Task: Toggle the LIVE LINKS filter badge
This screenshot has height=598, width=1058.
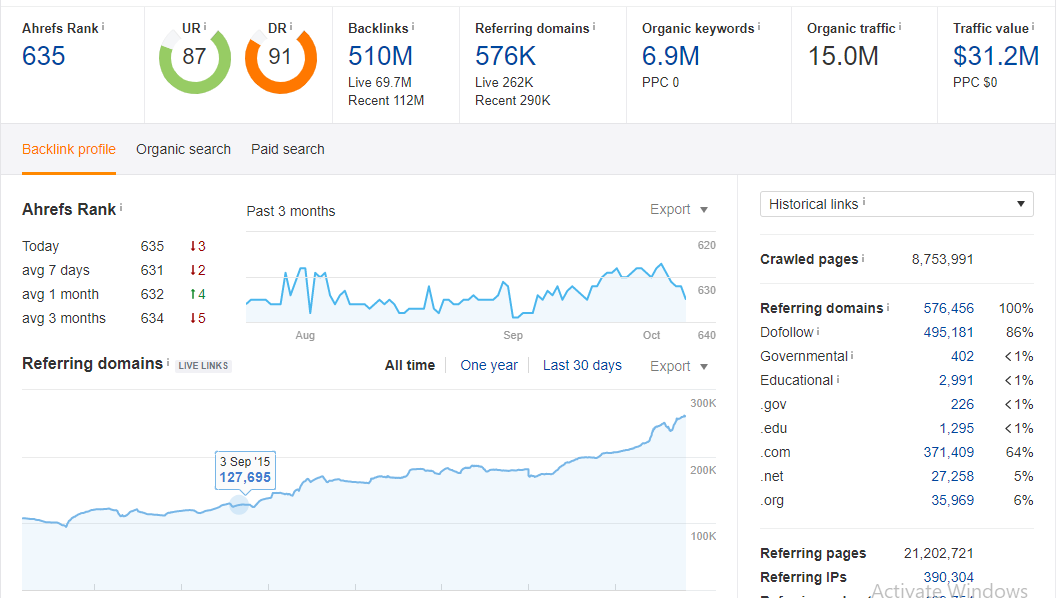Action: [202, 364]
